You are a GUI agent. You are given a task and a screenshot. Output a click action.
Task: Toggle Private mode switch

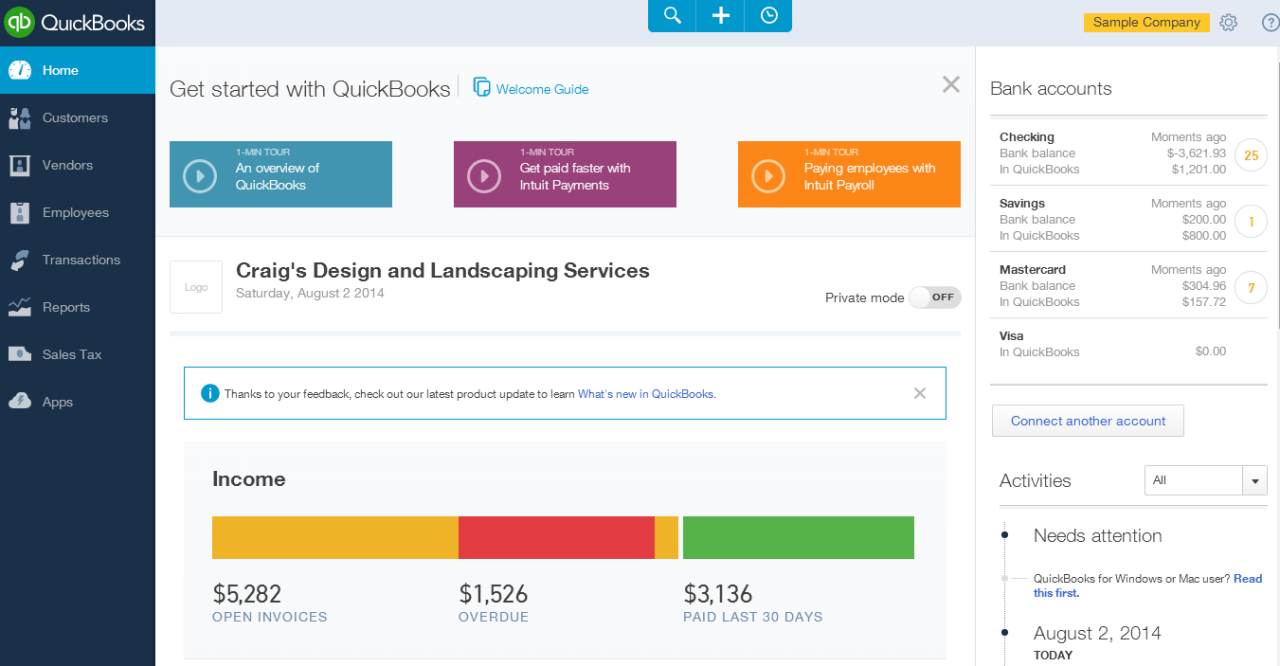[x=935, y=297]
